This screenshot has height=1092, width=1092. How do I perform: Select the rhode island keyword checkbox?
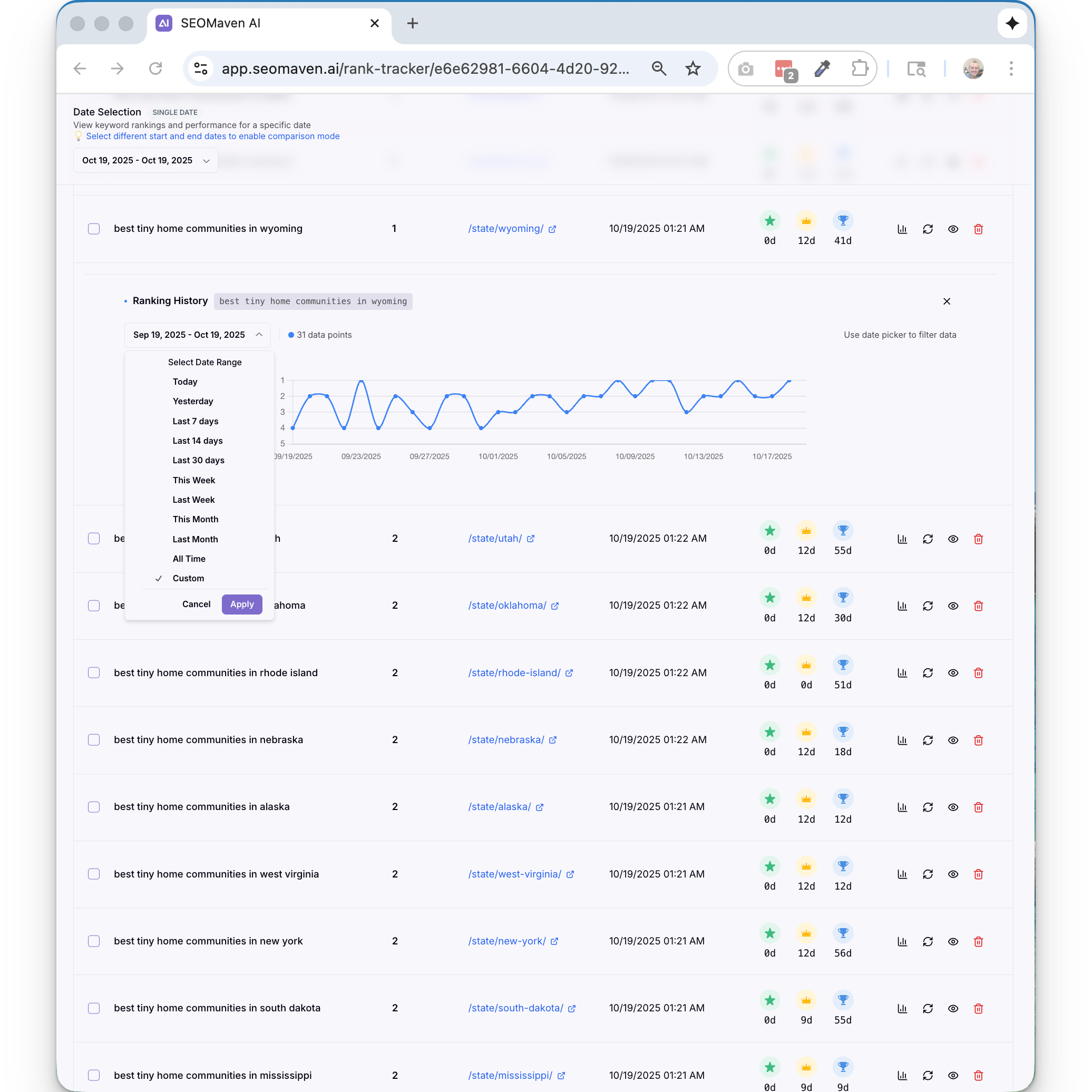(94, 672)
